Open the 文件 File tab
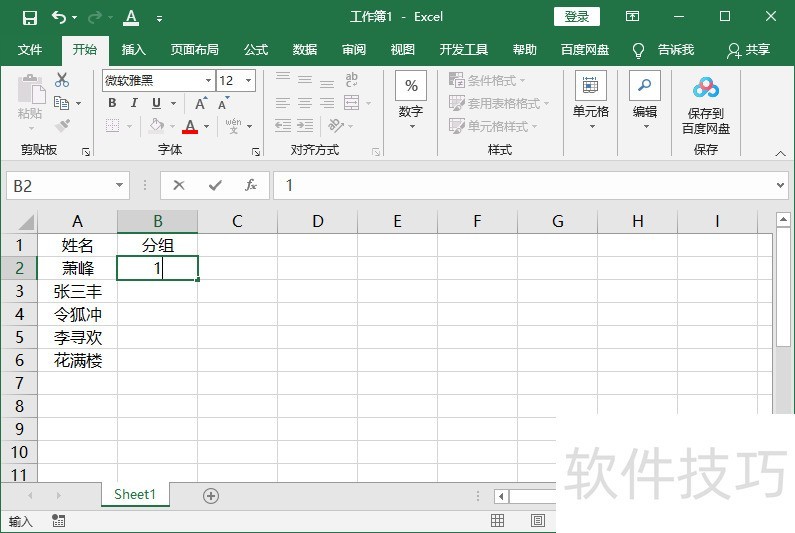The height and width of the screenshot is (533, 795). pyautogui.click(x=30, y=50)
